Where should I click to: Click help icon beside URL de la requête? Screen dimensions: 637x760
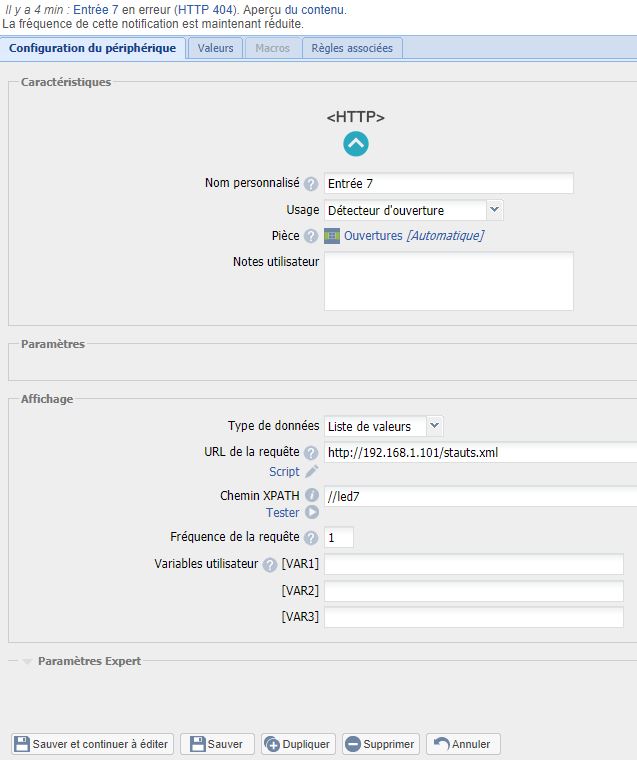pyautogui.click(x=311, y=453)
